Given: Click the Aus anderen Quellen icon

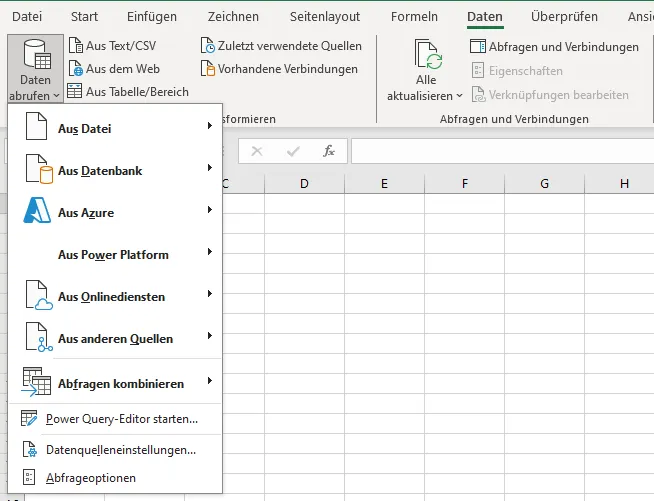Looking at the screenshot, I should 39,337.
